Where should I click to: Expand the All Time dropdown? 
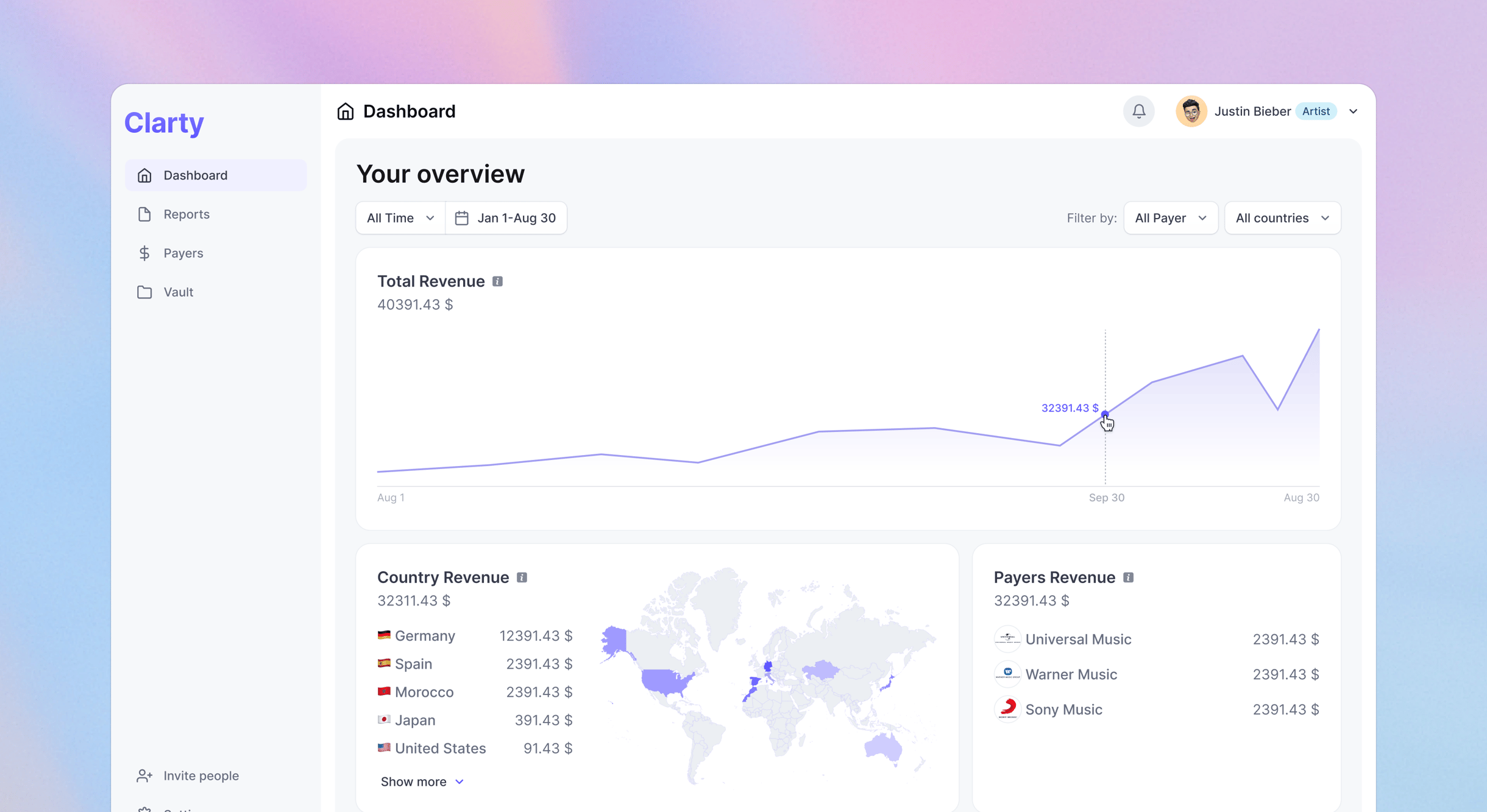point(400,218)
